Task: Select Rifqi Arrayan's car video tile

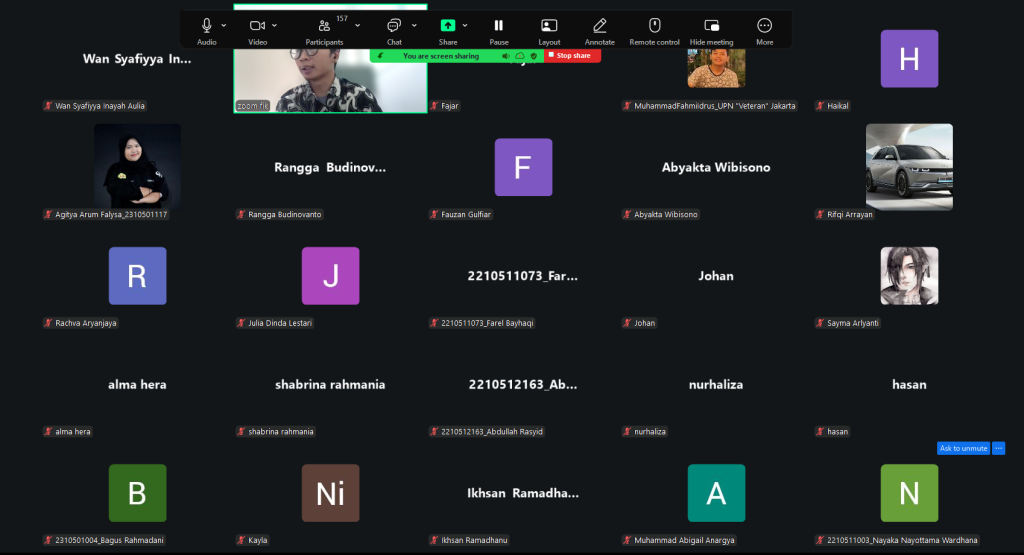Action: pyautogui.click(x=909, y=167)
